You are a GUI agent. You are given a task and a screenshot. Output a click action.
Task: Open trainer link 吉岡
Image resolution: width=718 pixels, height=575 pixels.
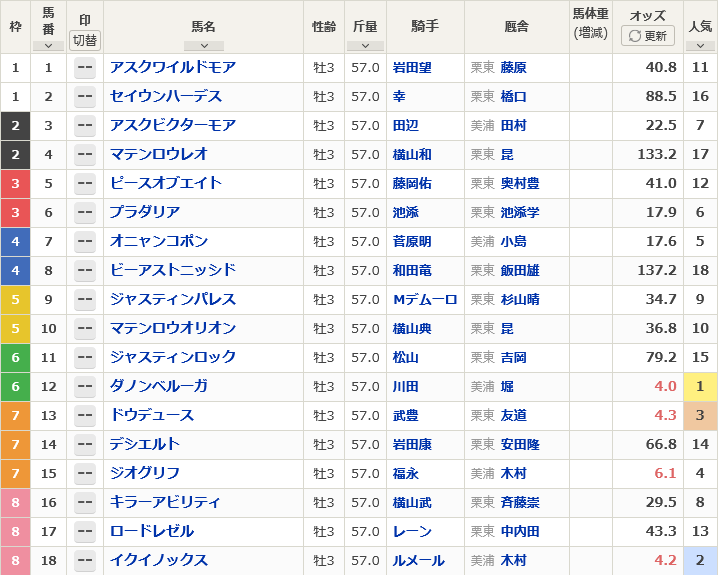pos(513,358)
